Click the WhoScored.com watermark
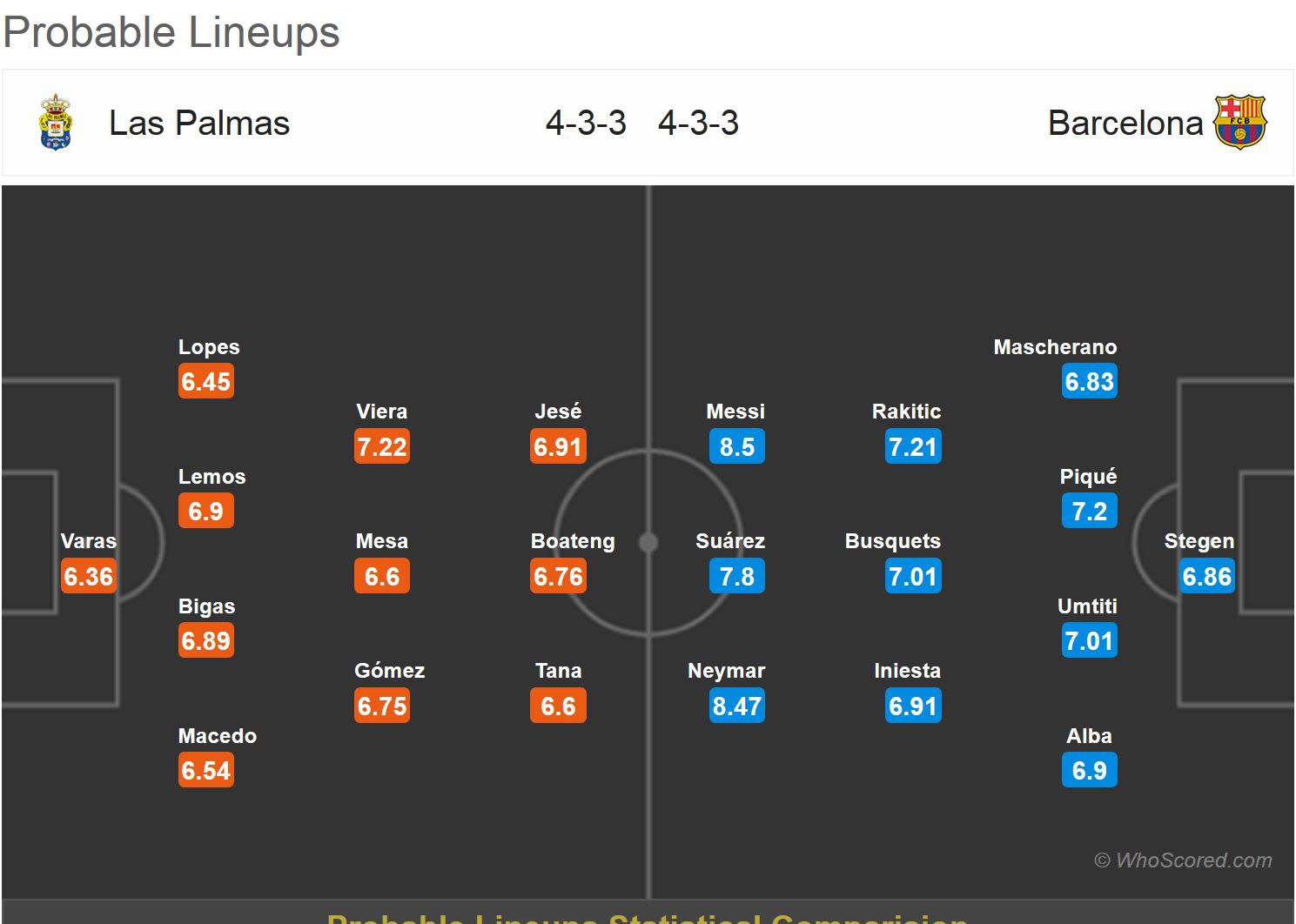Viewport: 1296px width, 924px height. (1183, 860)
